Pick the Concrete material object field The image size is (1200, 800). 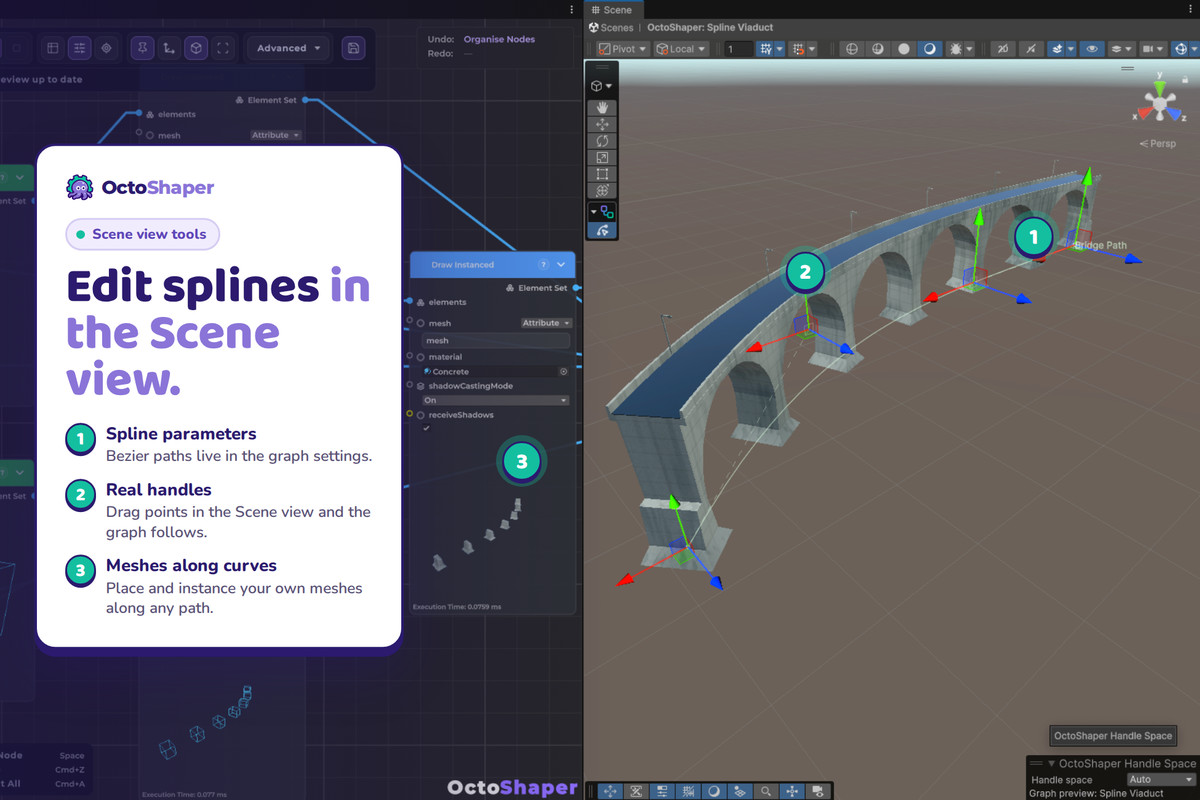pyautogui.click(x=496, y=372)
